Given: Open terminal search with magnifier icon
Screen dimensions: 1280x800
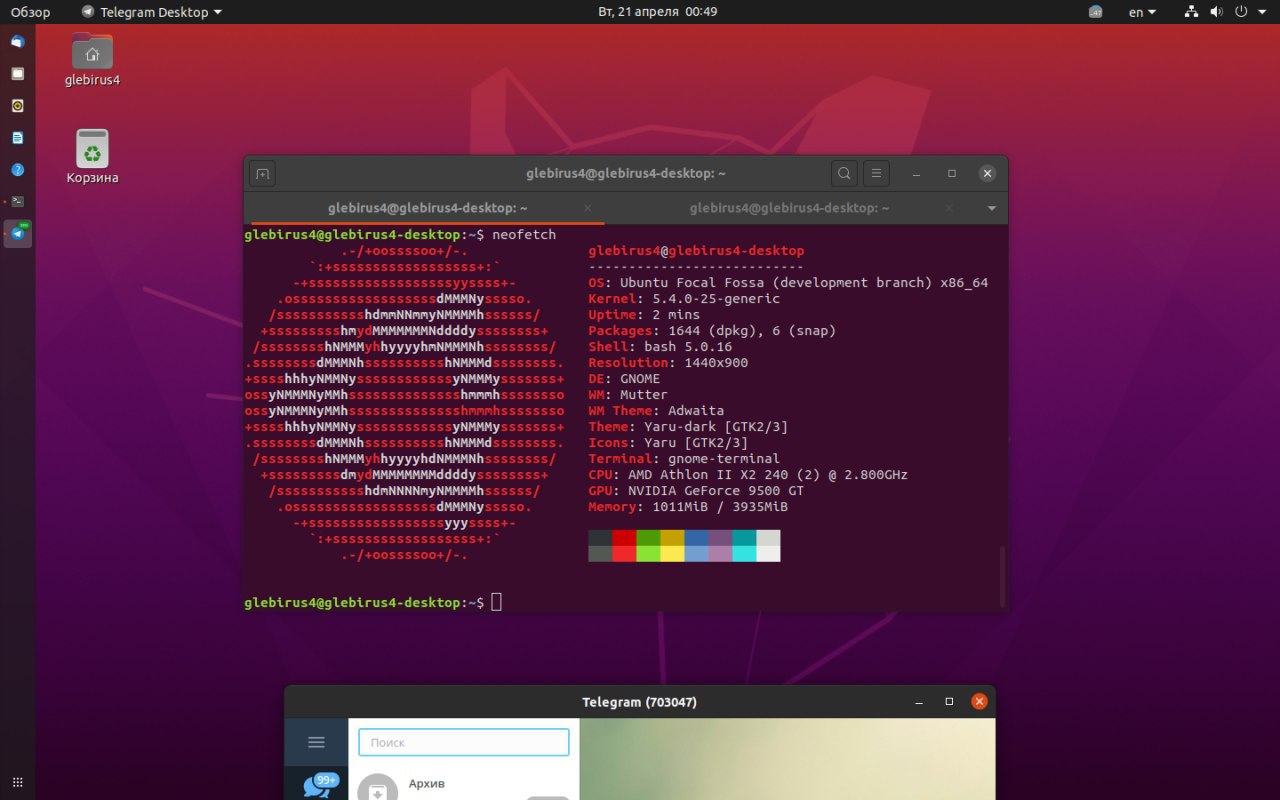Looking at the screenshot, I should pyautogui.click(x=844, y=174).
